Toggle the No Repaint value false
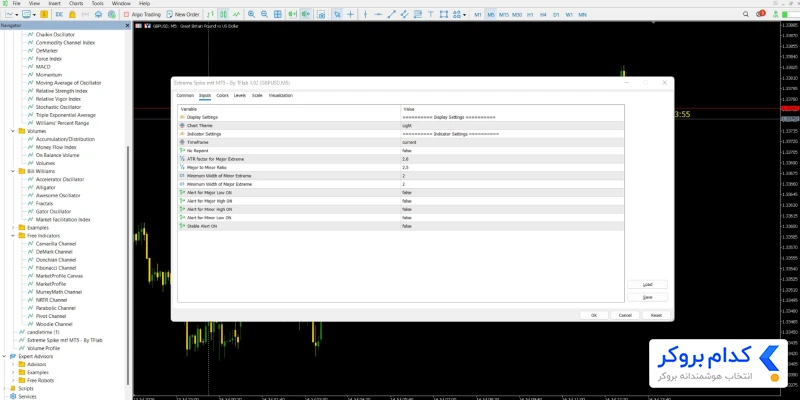The height and width of the screenshot is (400, 800). 512,151
